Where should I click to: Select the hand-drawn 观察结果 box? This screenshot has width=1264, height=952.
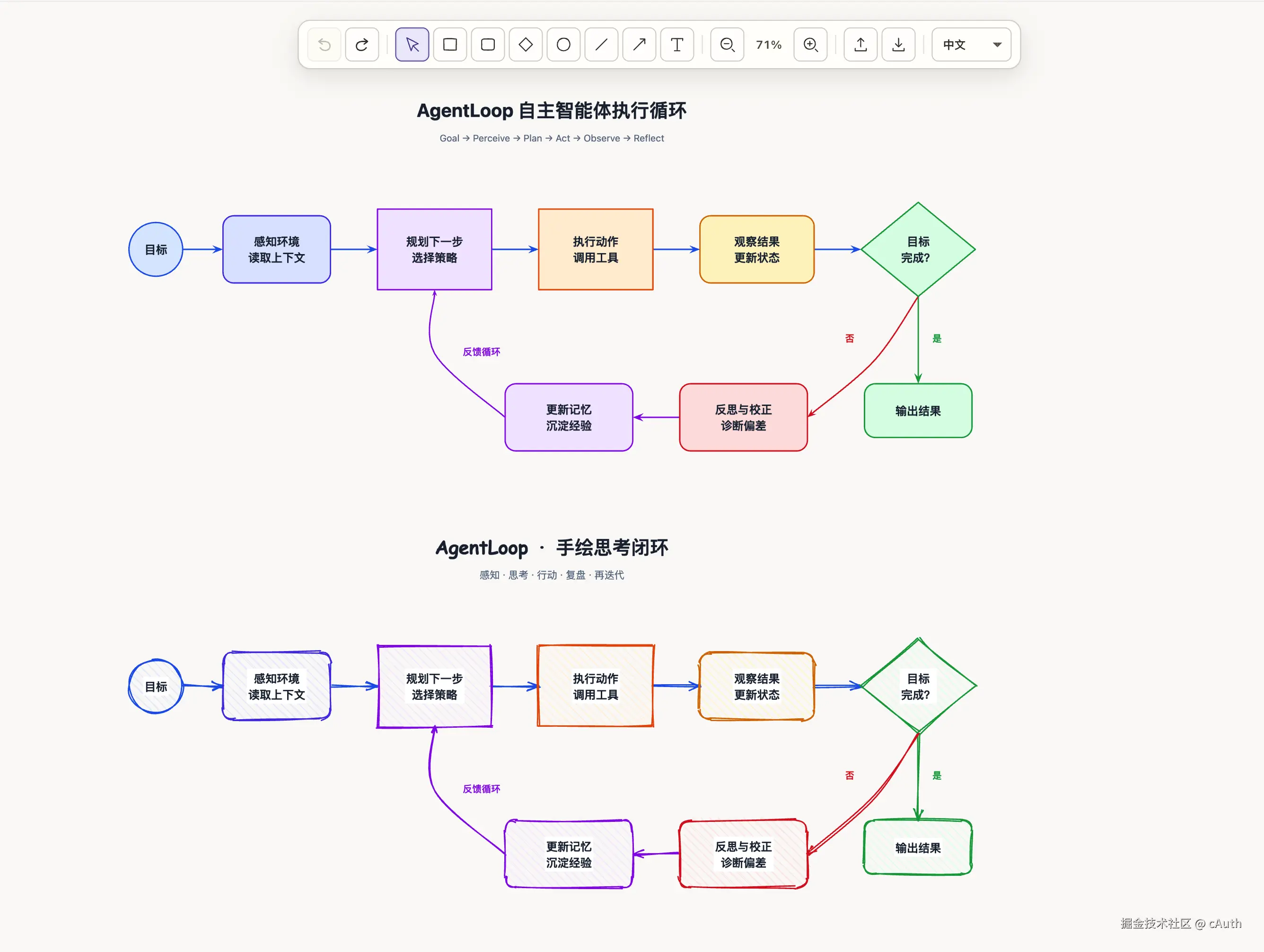click(756, 686)
